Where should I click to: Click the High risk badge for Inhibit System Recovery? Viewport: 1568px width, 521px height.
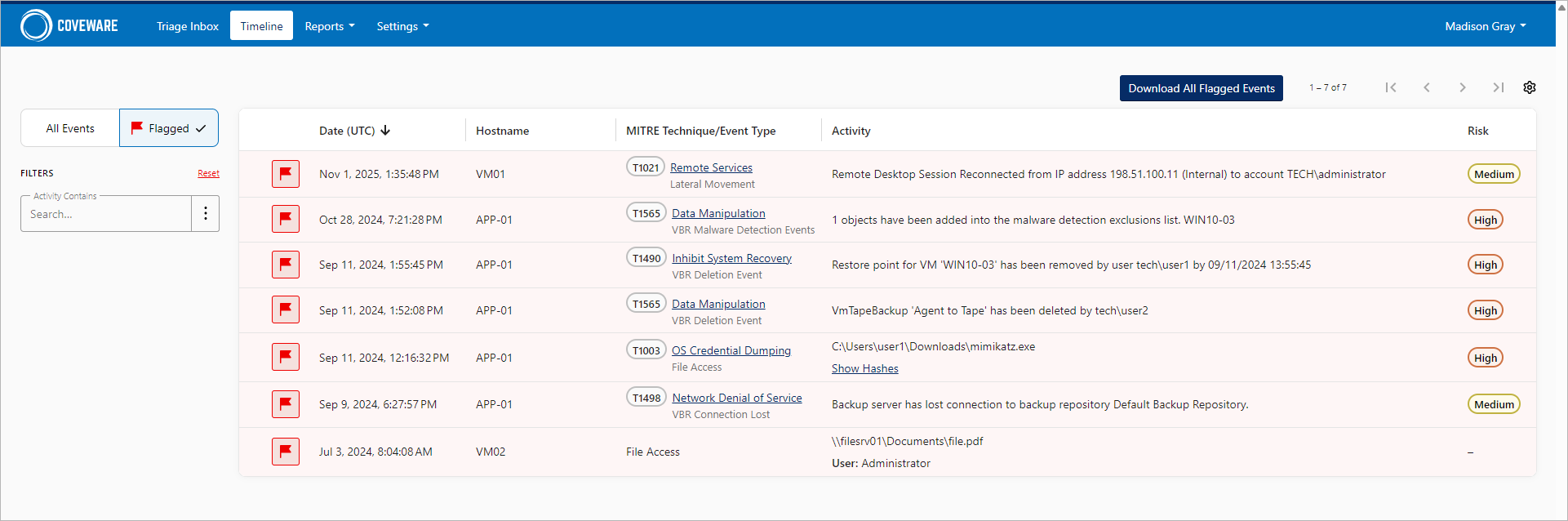pos(1485,265)
